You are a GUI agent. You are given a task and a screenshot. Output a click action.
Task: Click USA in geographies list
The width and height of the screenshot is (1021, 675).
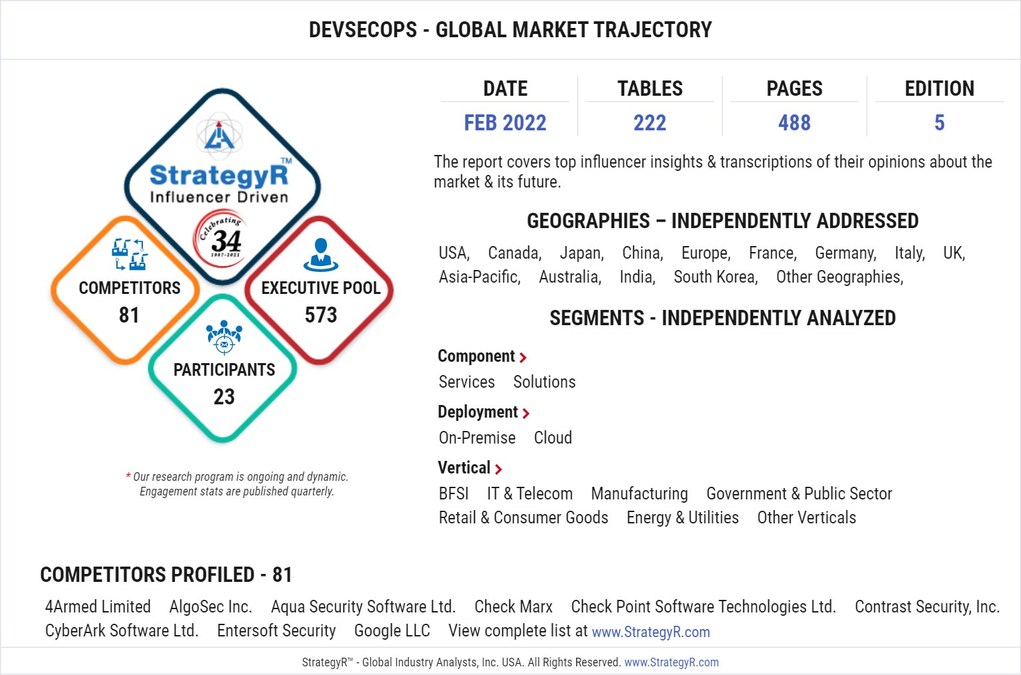pos(454,253)
